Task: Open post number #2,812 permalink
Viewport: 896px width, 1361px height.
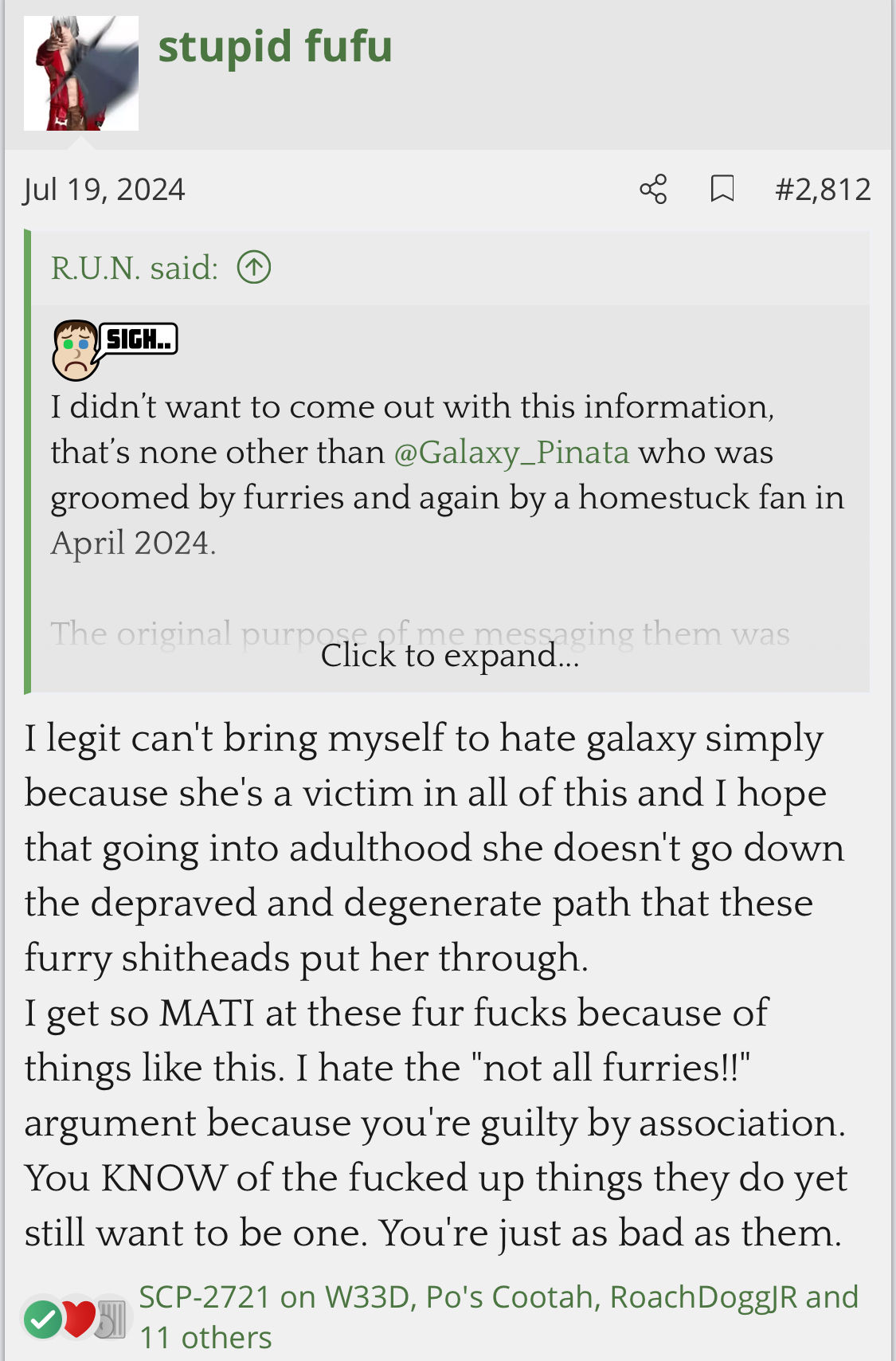Action: click(823, 190)
